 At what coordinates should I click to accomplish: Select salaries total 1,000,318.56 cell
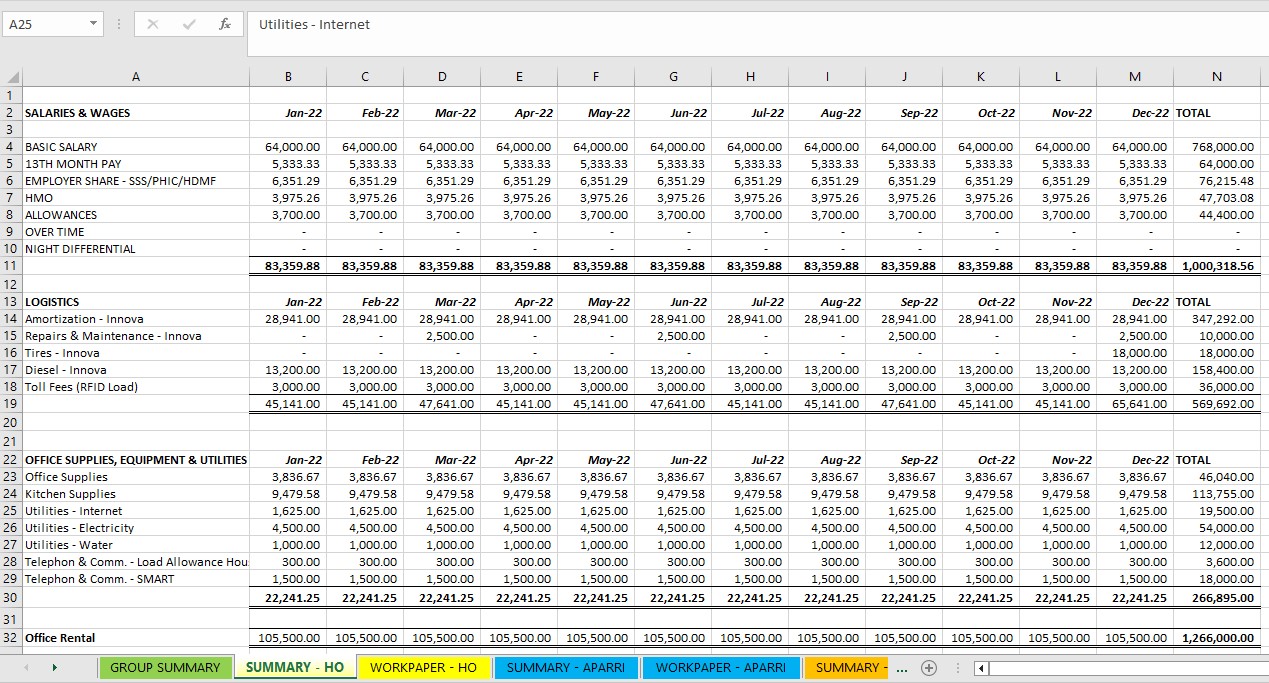tap(1216, 266)
